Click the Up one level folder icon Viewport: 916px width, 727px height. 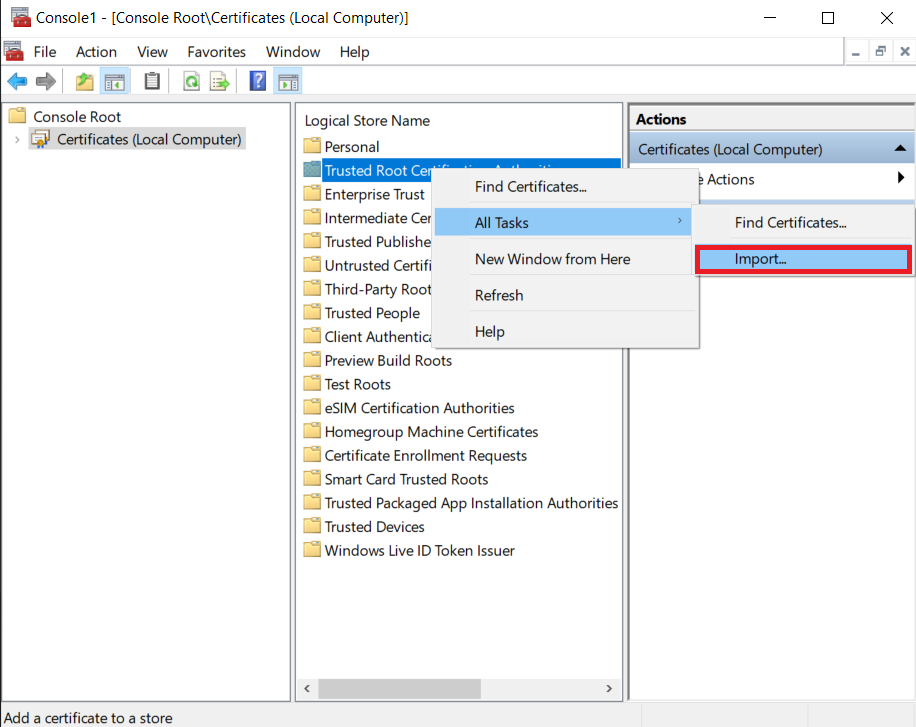(85, 81)
